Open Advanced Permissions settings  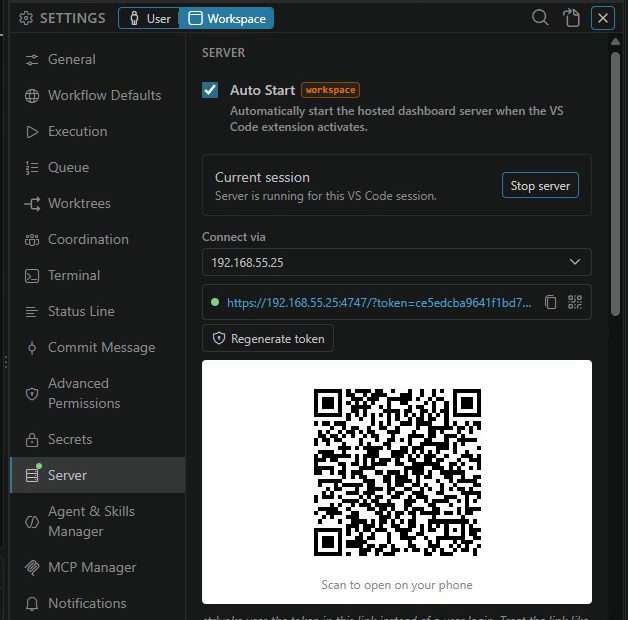pos(98,394)
